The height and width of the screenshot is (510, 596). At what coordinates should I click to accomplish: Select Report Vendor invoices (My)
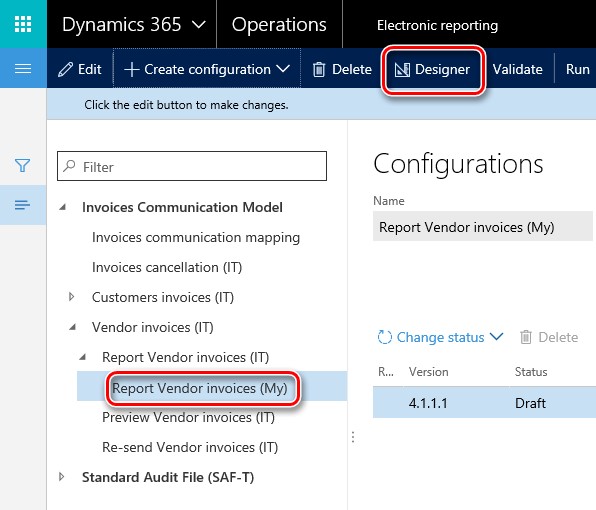200,388
